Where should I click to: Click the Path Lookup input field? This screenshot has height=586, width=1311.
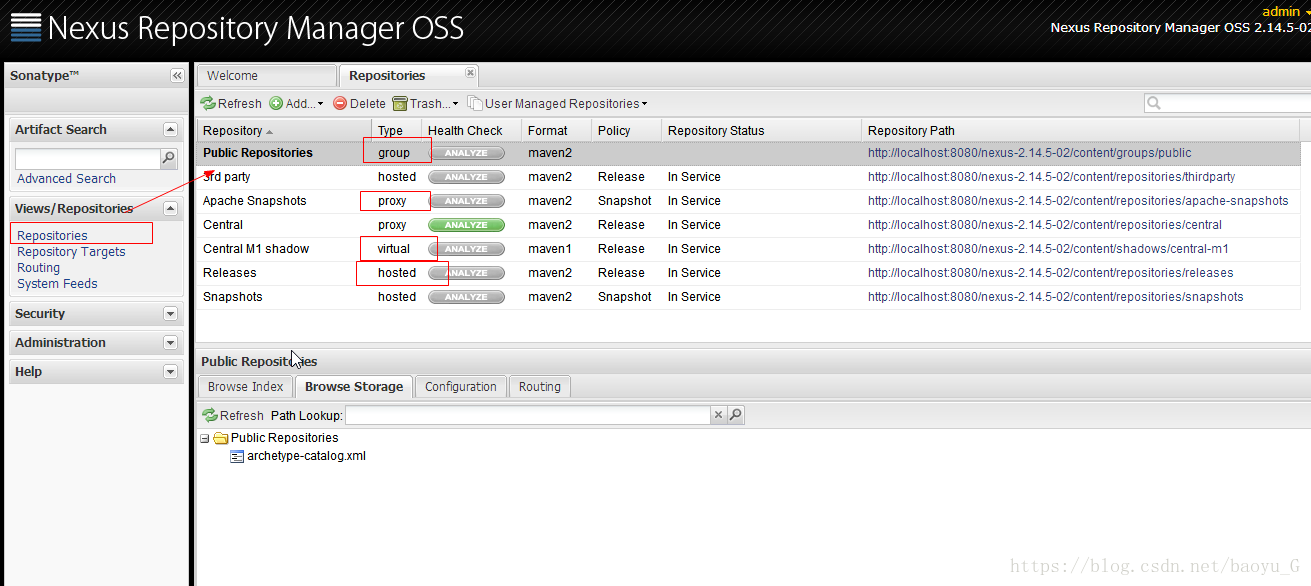point(528,415)
